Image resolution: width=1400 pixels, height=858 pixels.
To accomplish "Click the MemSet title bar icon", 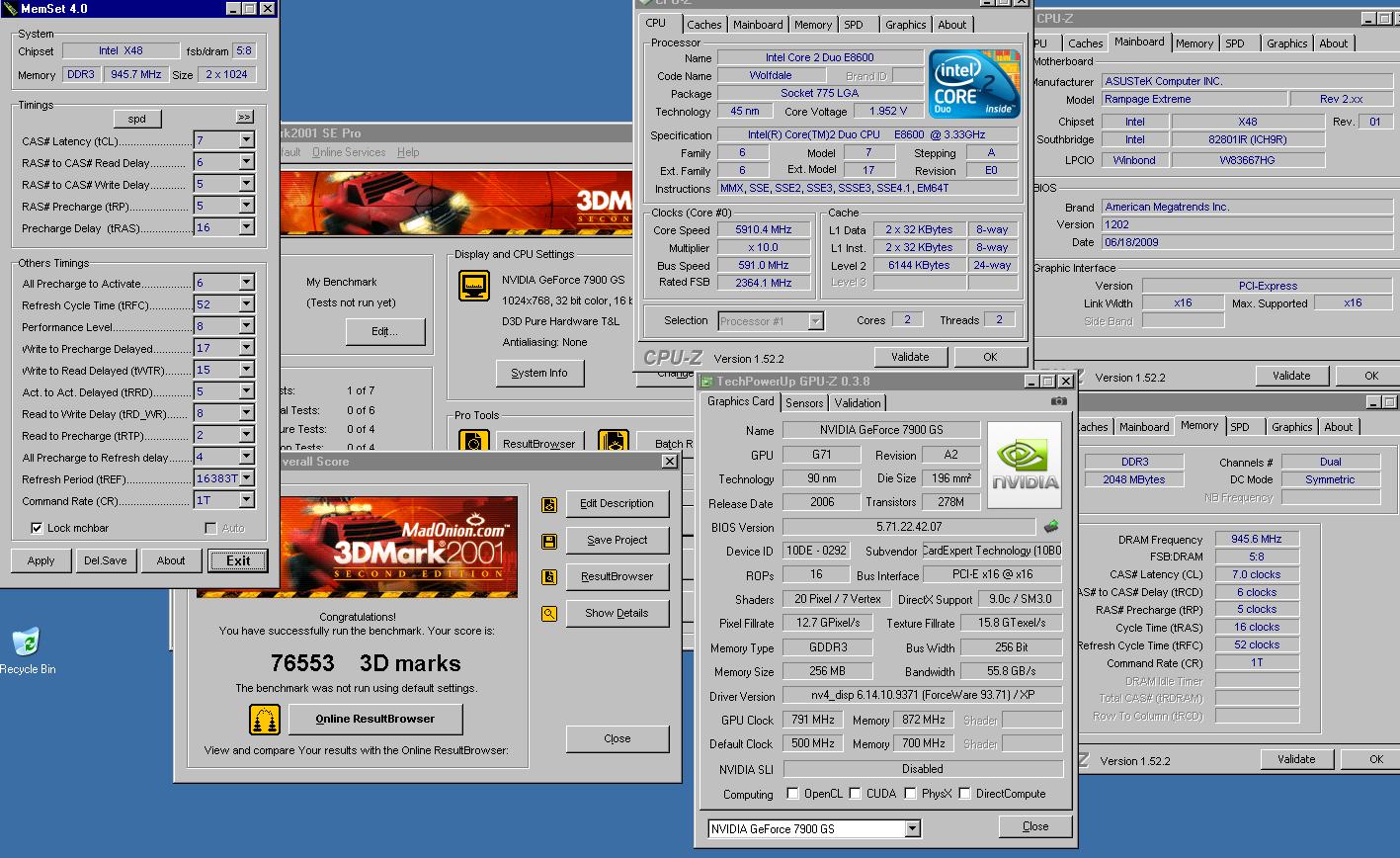I will (x=10, y=9).
